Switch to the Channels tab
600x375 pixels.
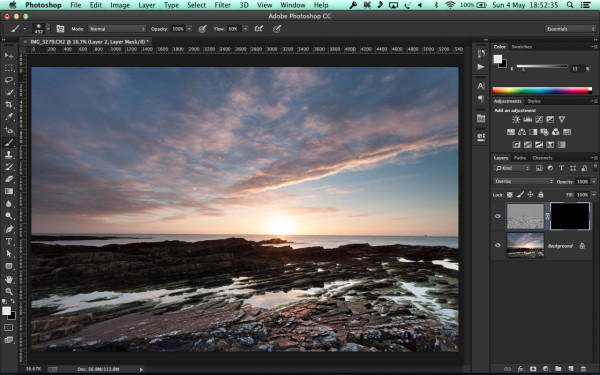(542, 158)
